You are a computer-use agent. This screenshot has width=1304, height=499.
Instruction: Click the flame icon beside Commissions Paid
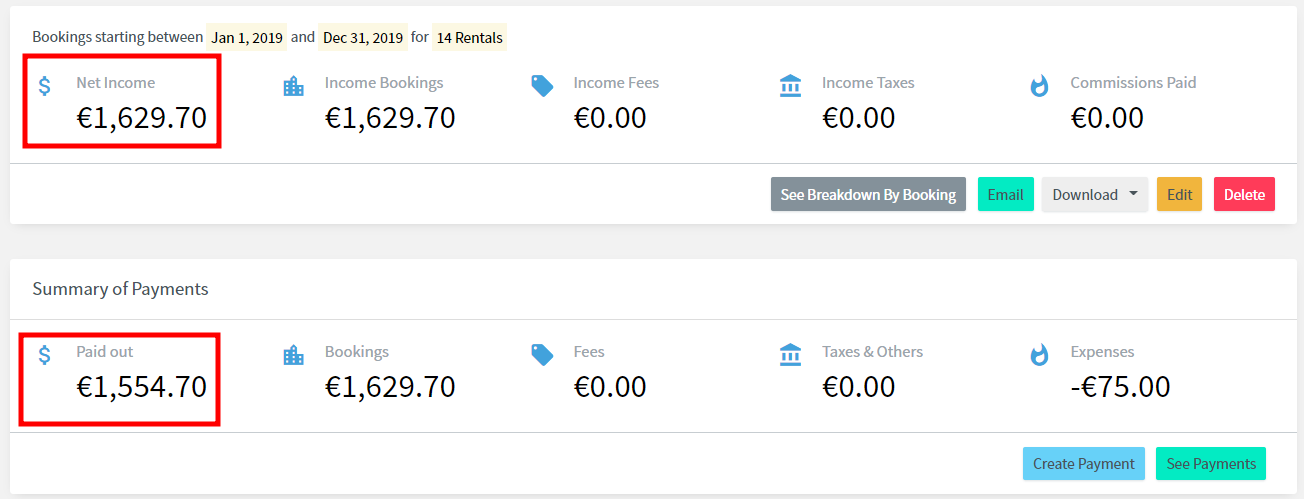tap(1039, 86)
